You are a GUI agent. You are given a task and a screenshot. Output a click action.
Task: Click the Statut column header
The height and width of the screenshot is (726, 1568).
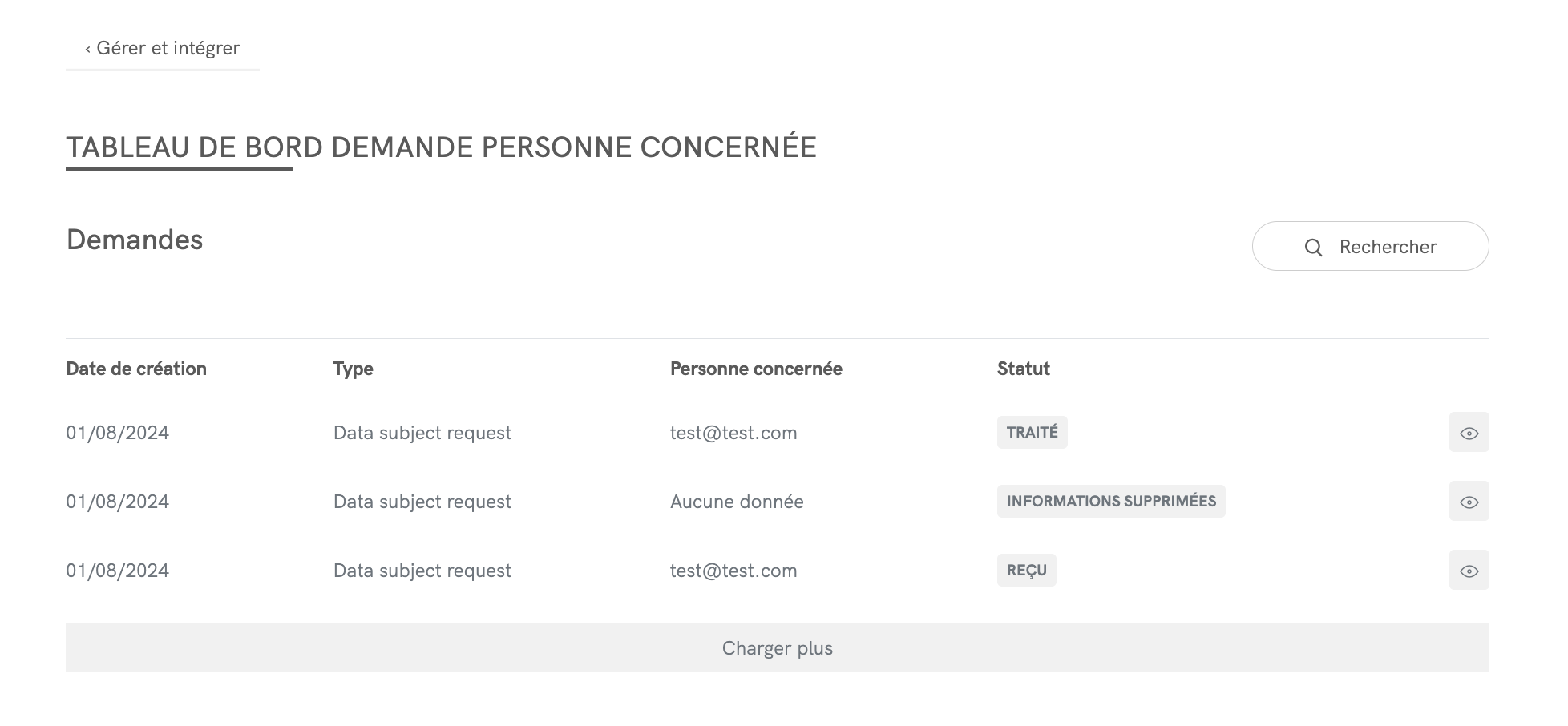1023,369
